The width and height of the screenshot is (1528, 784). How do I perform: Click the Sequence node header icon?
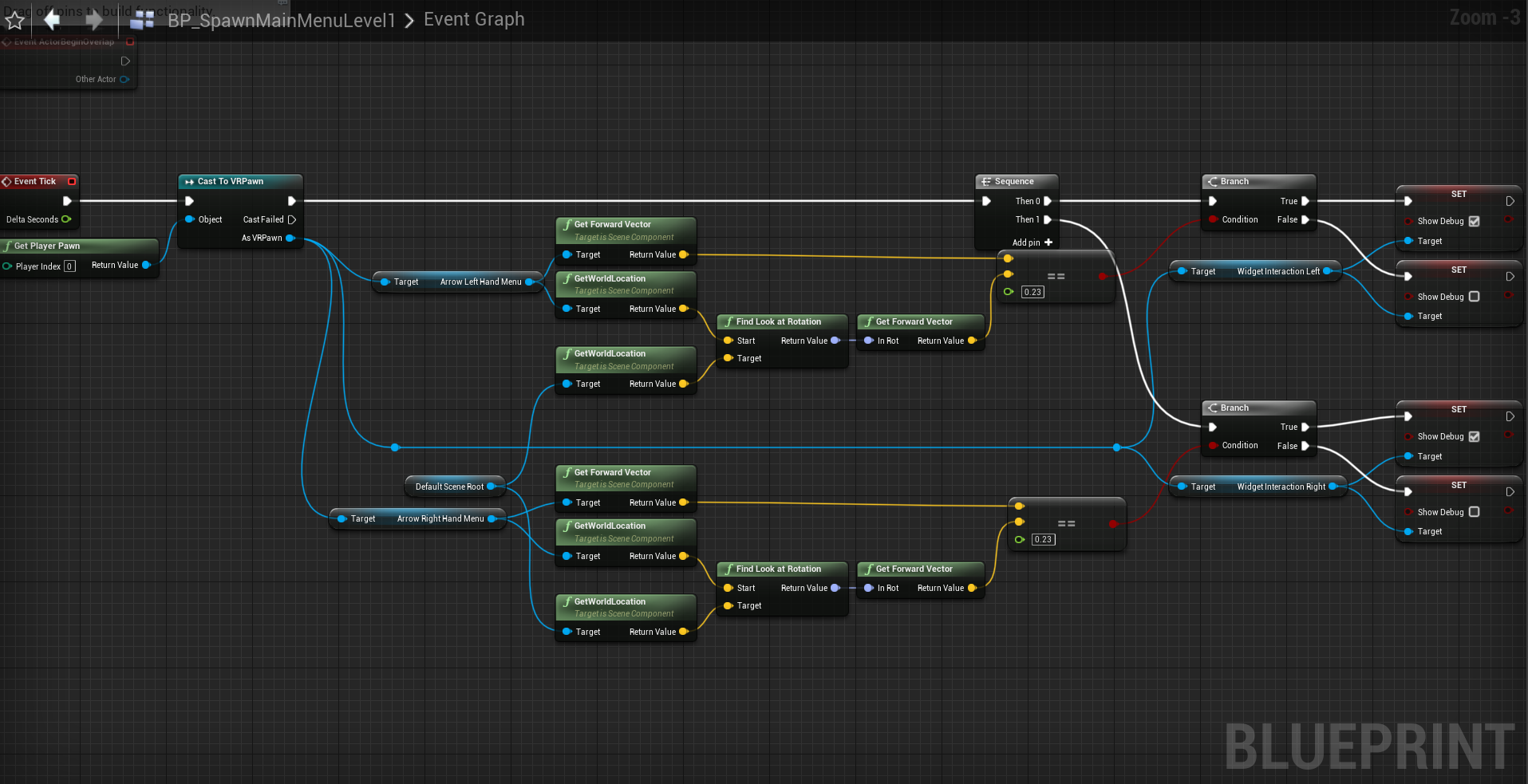986,182
